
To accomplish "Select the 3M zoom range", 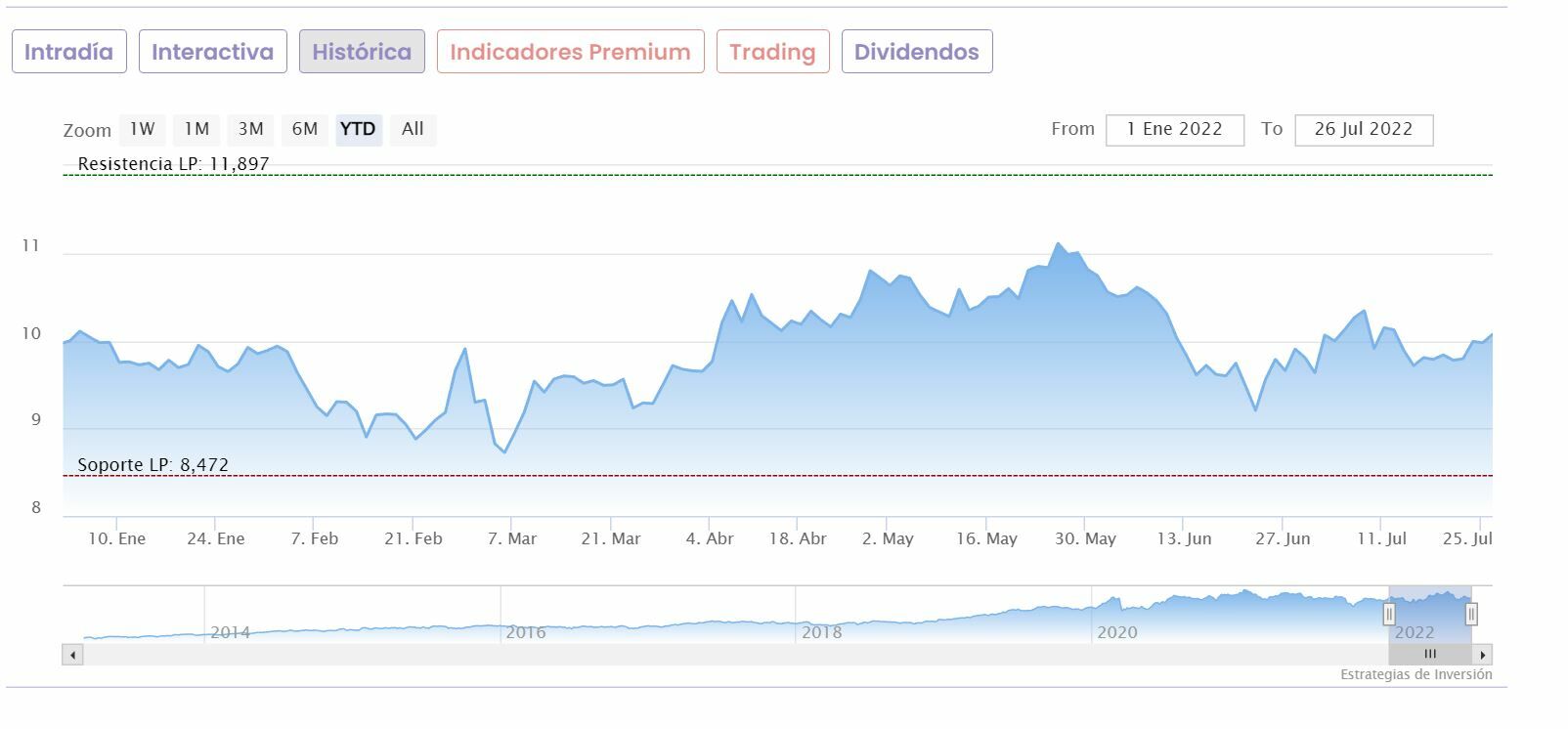I will point(251,129).
